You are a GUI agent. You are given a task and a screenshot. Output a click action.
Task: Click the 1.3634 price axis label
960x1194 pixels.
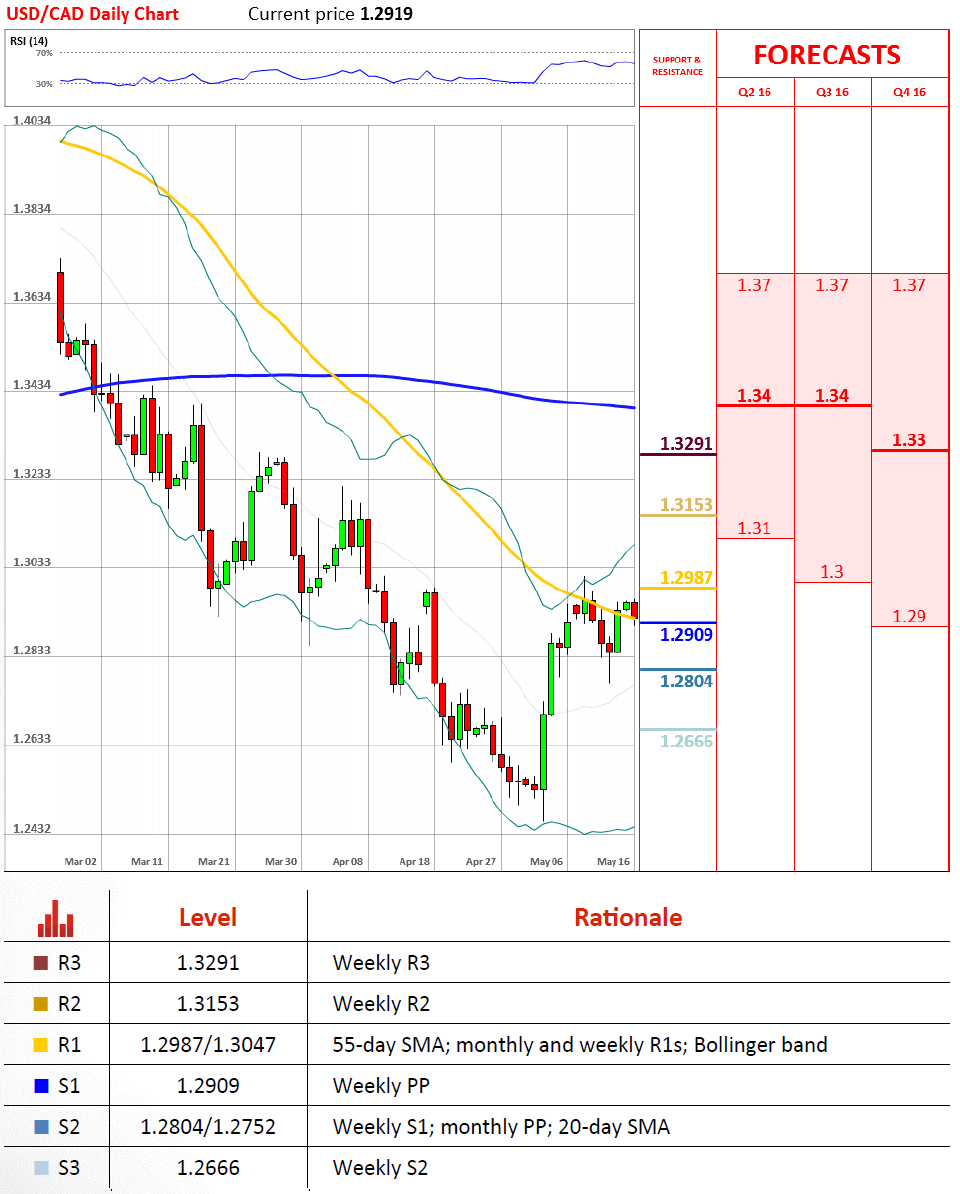(x=32, y=297)
